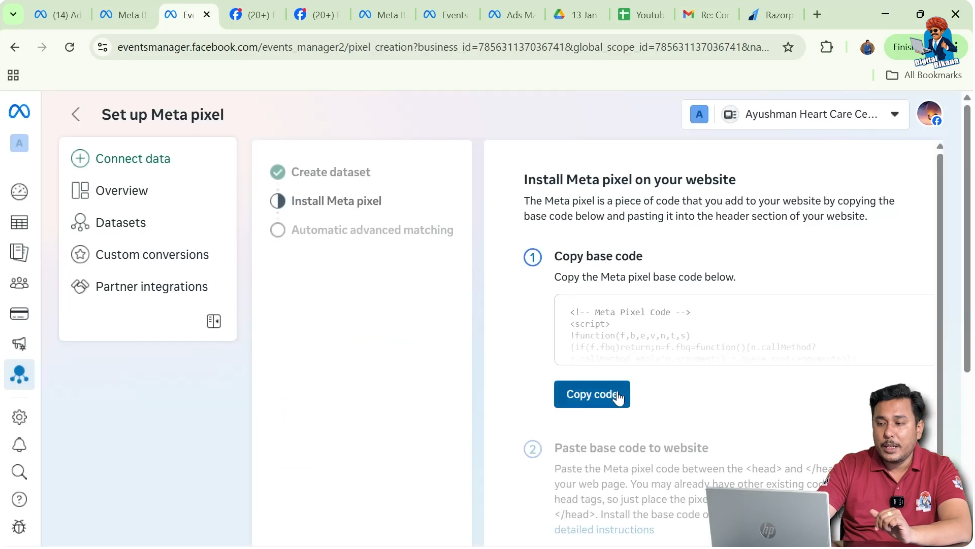The width and height of the screenshot is (975, 549).
Task: Click the Copy code button
Action: click(591, 395)
